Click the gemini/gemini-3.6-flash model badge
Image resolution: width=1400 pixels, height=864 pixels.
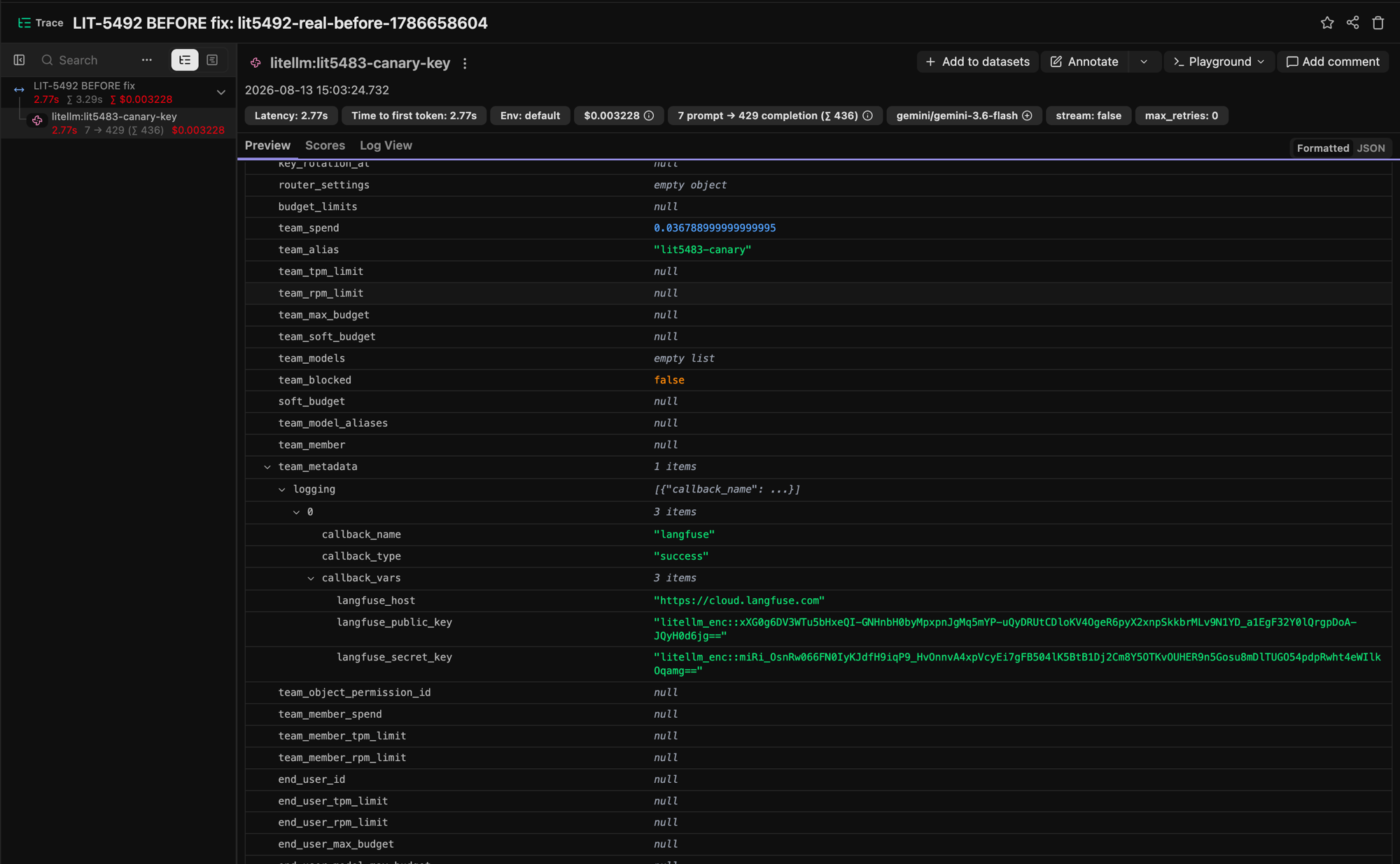click(964, 115)
